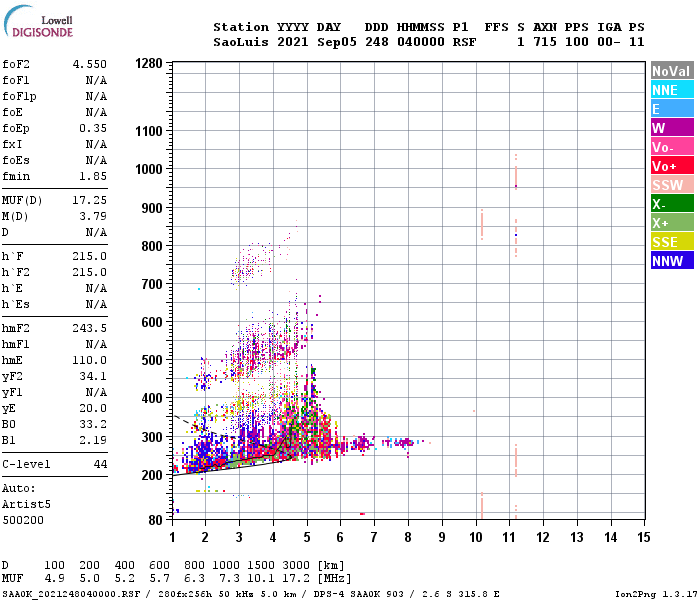Viewport: 700px width, 600px height.
Task: Select the NNE cyan legend swatch
Action: click(x=672, y=90)
